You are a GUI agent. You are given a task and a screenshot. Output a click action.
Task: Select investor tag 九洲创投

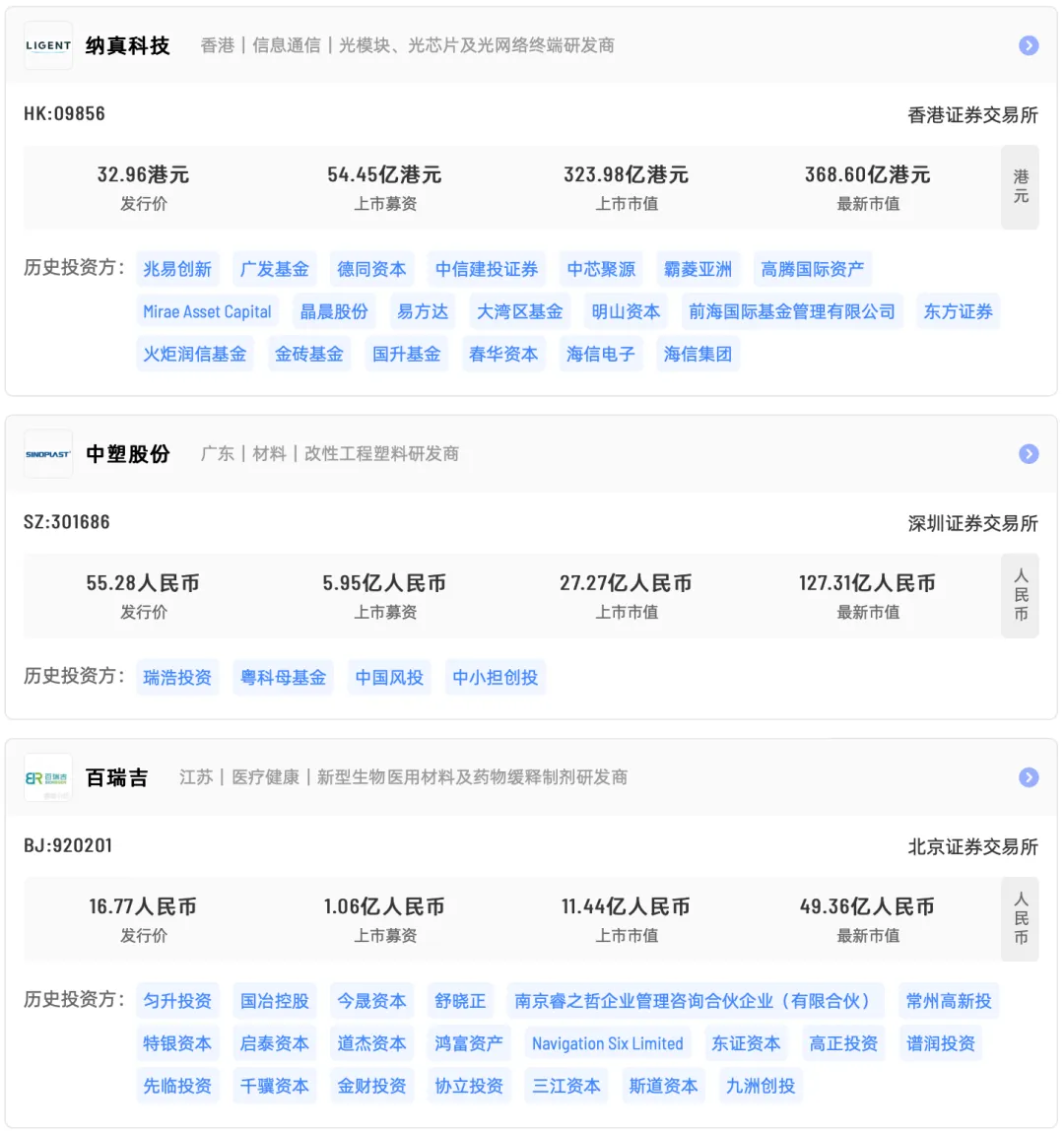coord(761,1086)
